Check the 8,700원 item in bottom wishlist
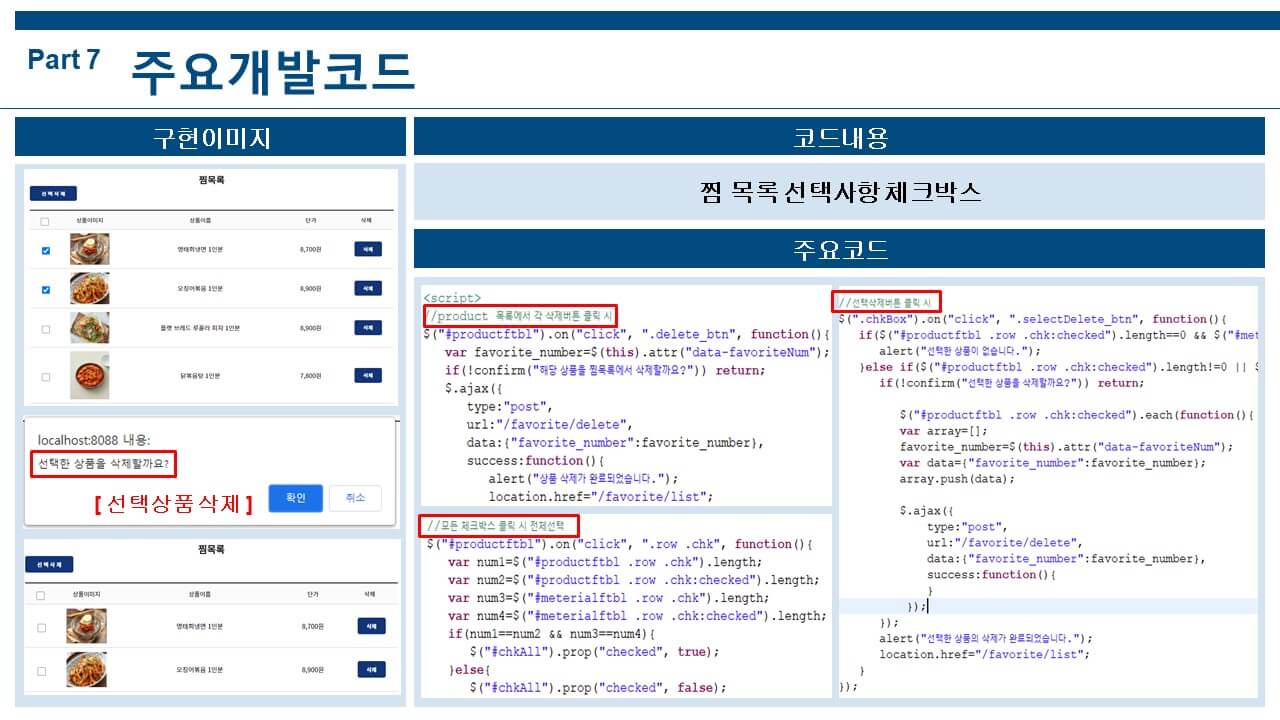Screen dimensions: 1280x720 tap(40, 628)
